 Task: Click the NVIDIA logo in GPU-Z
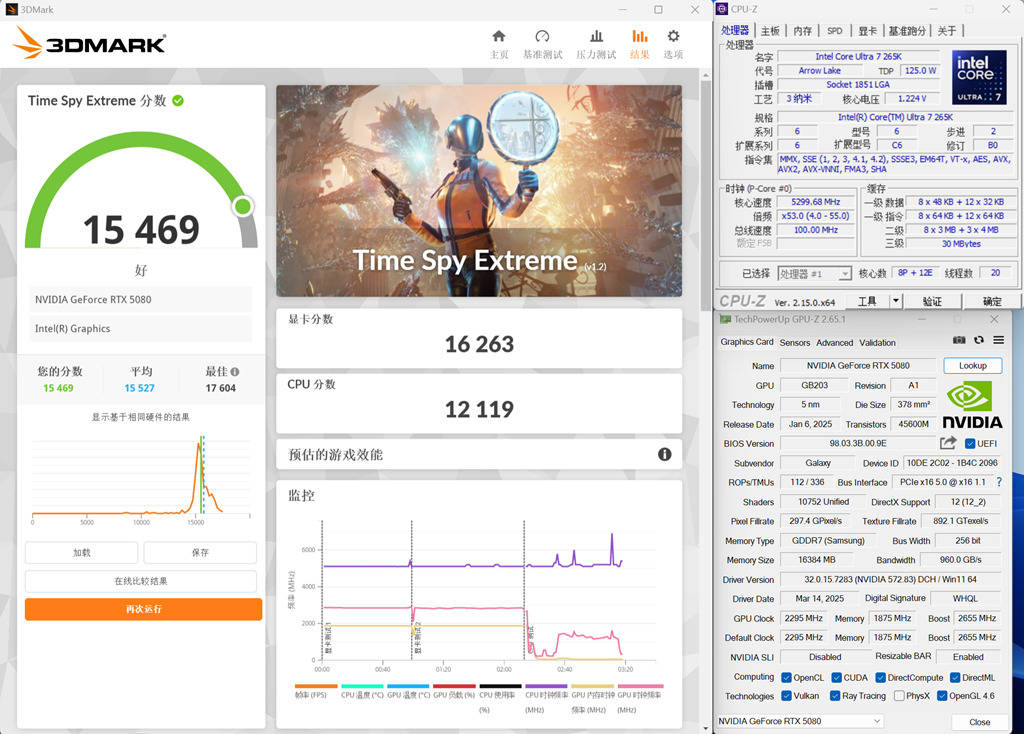972,406
